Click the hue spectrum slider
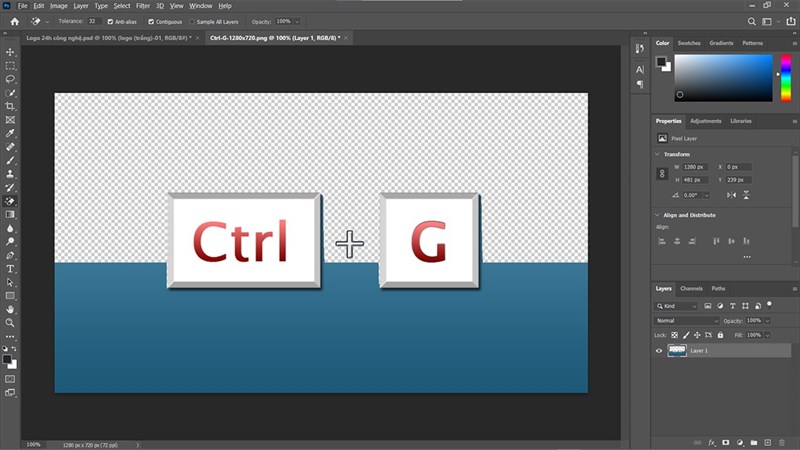Screen dimensions: 800x450 [x=786, y=78]
